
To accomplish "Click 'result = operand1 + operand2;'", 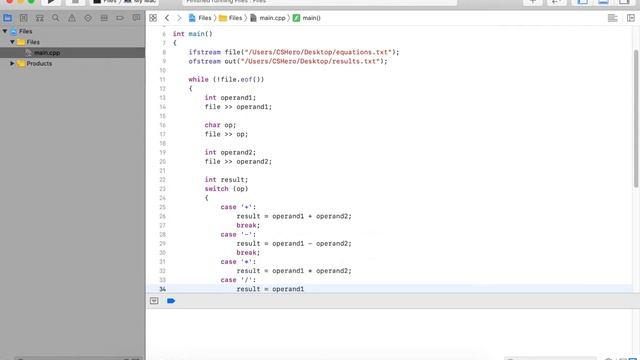I will click(294, 216).
